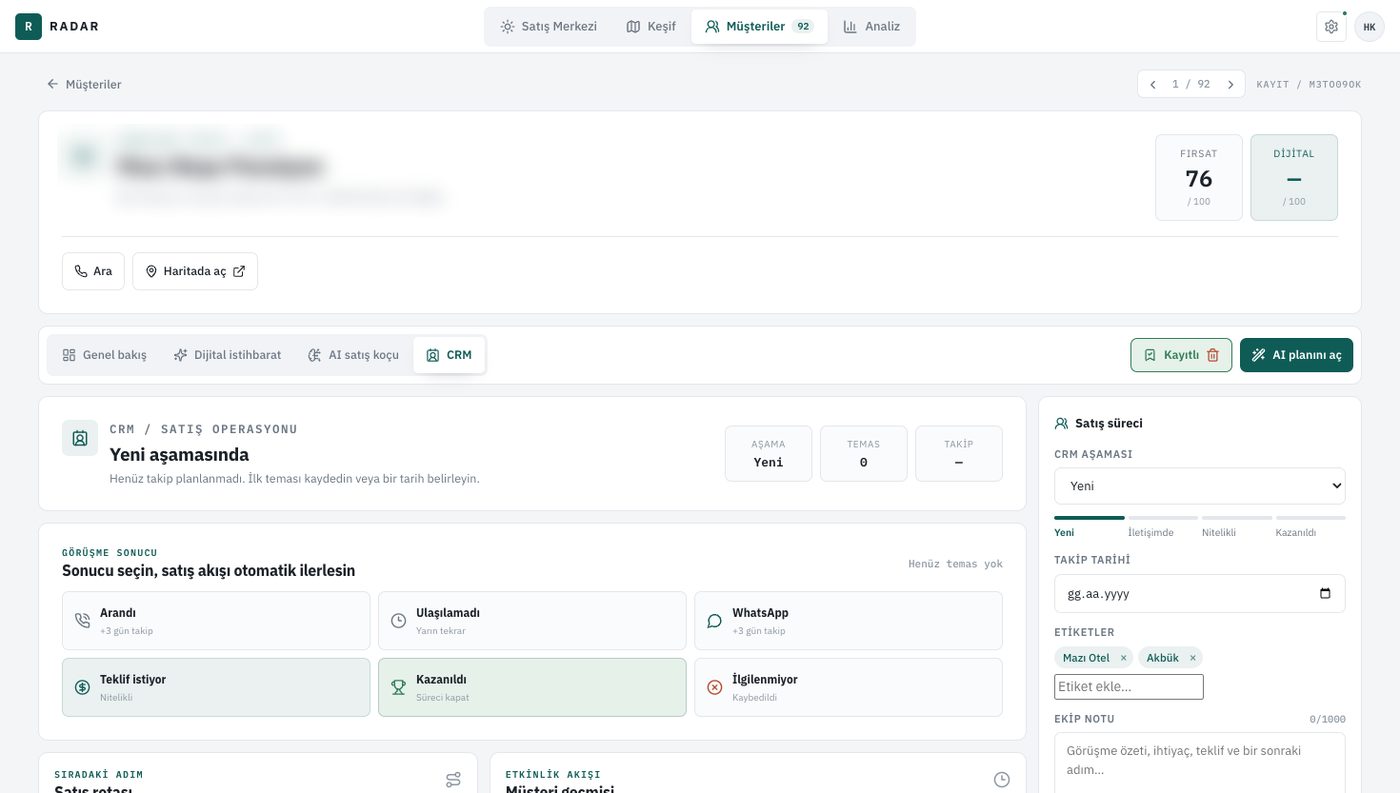Viewport: 1400px width, 793px height.
Task: Click the Satış rotası route icon
Action: 453,779
